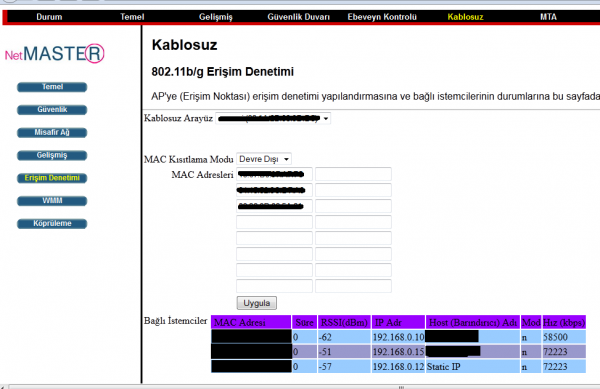Click second MAC address field in right column
The height and width of the screenshot is (389, 600).
tap(353, 190)
